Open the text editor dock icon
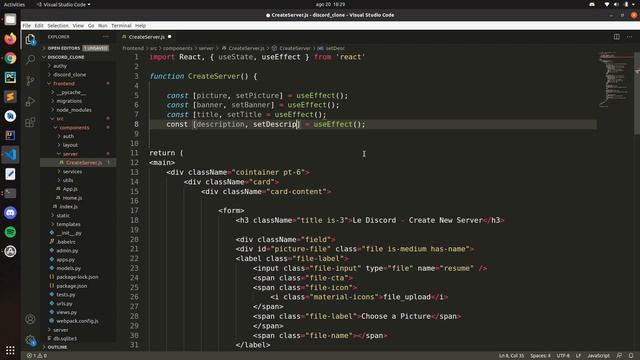 [10, 174]
